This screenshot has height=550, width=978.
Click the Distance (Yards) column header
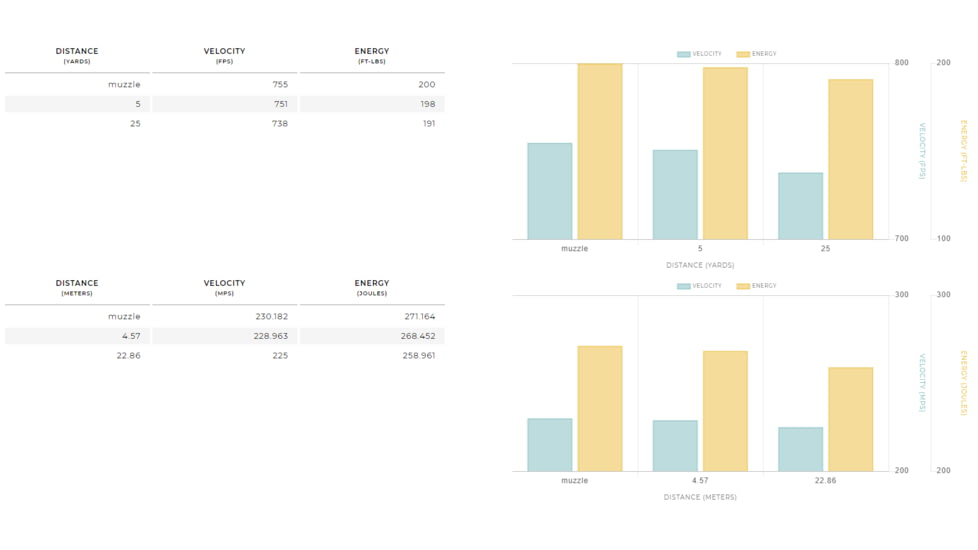(77, 55)
